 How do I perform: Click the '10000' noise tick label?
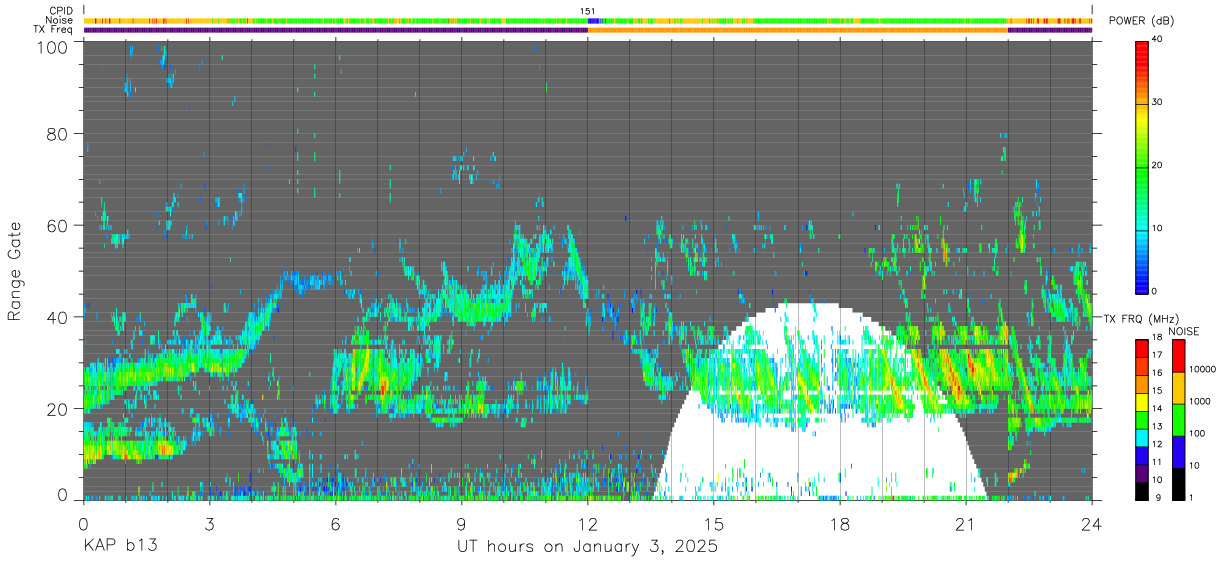click(x=1203, y=369)
